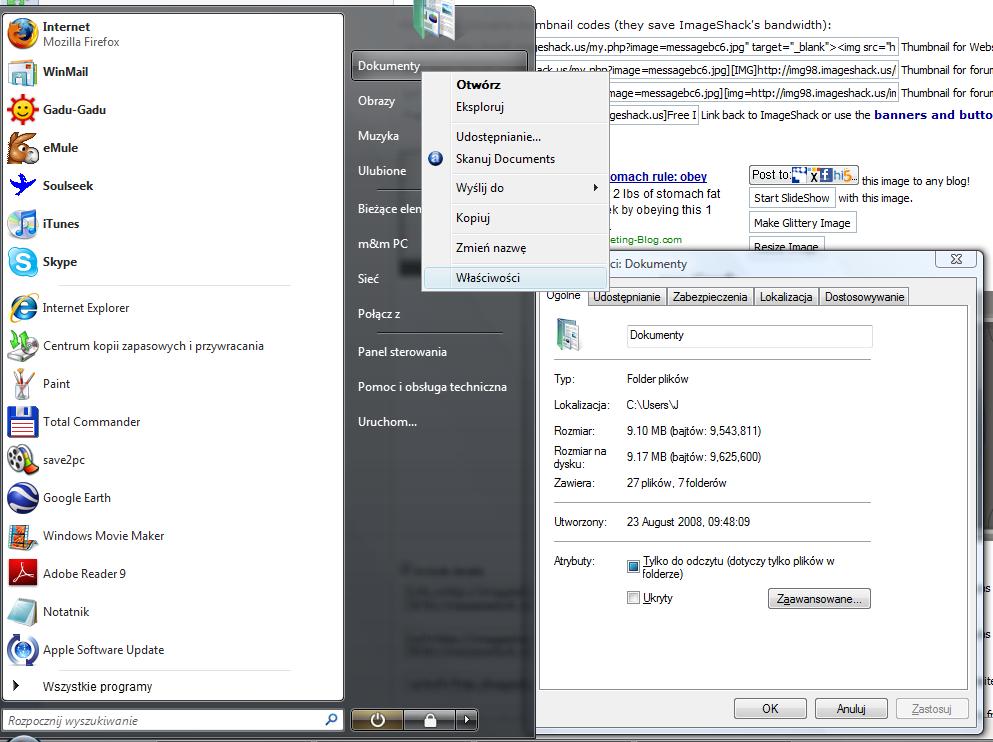Image resolution: width=993 pixels, height=742 pixels.
Task: Click the 'Dokumenty' folder name text field
Action: click(x=749, y=336)
